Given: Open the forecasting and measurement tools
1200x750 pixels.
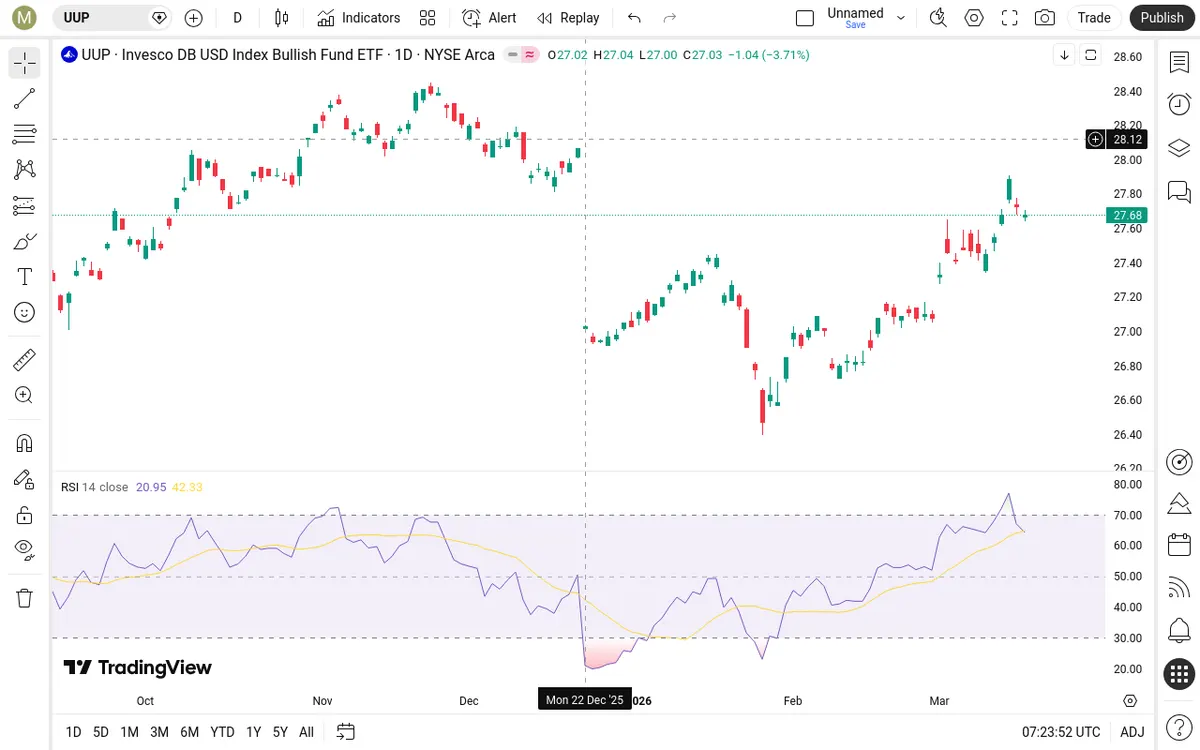Looking at the screenshot, I should (25, 206).
